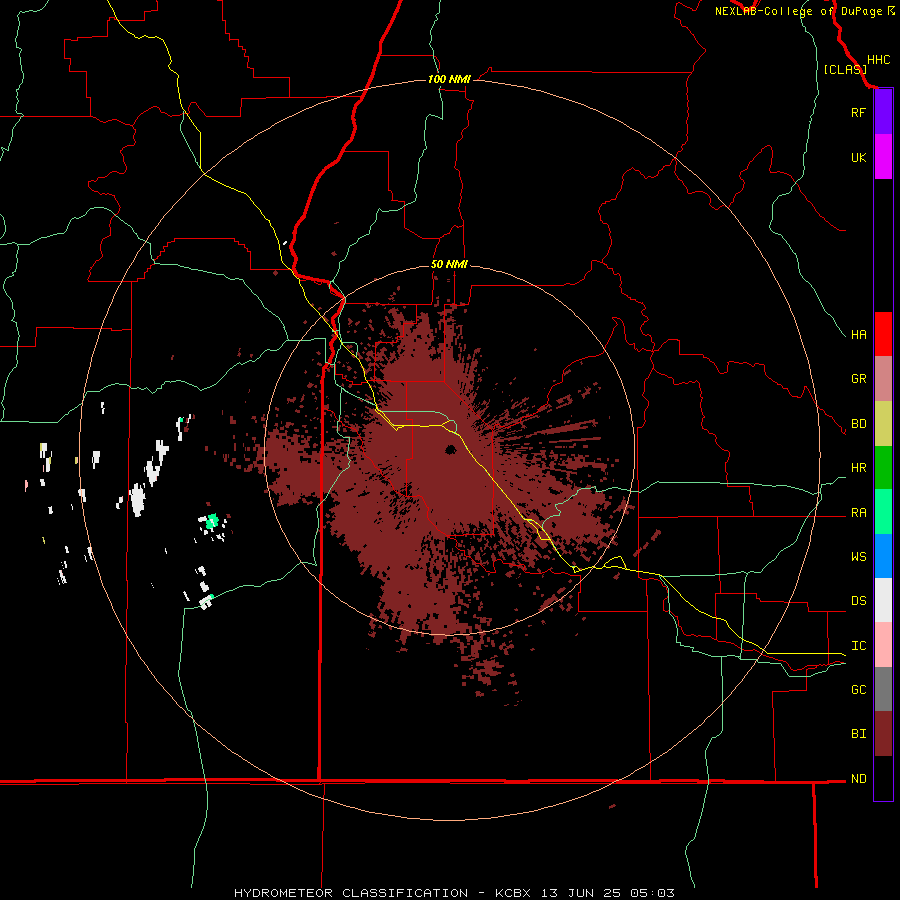Click the BD legend label
The image size is (900, 900).
[858, 424]
